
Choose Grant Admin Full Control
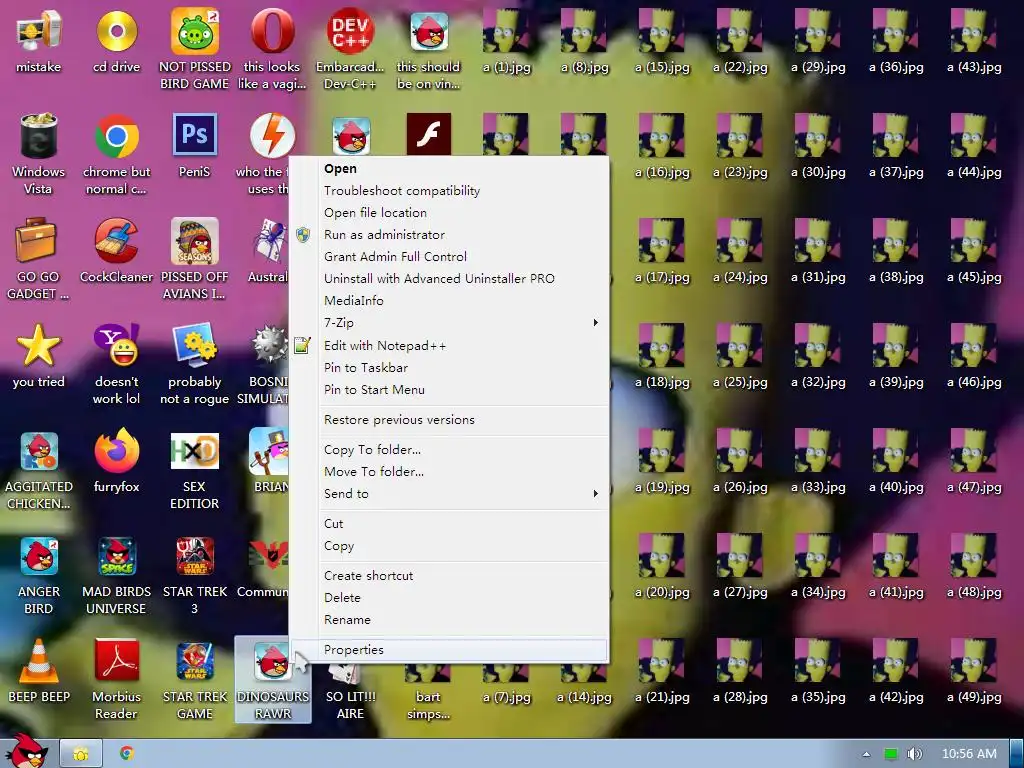449,257
